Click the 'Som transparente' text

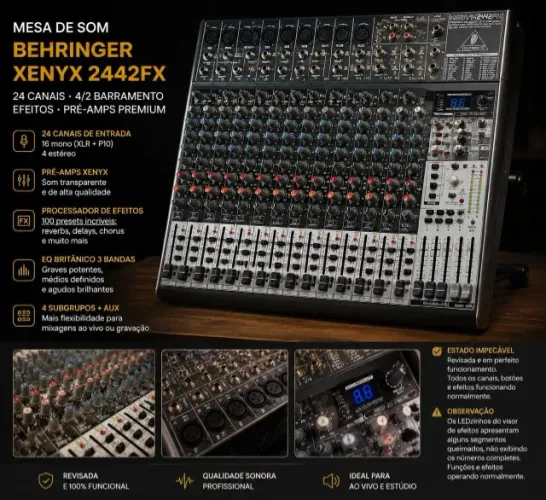74,182
